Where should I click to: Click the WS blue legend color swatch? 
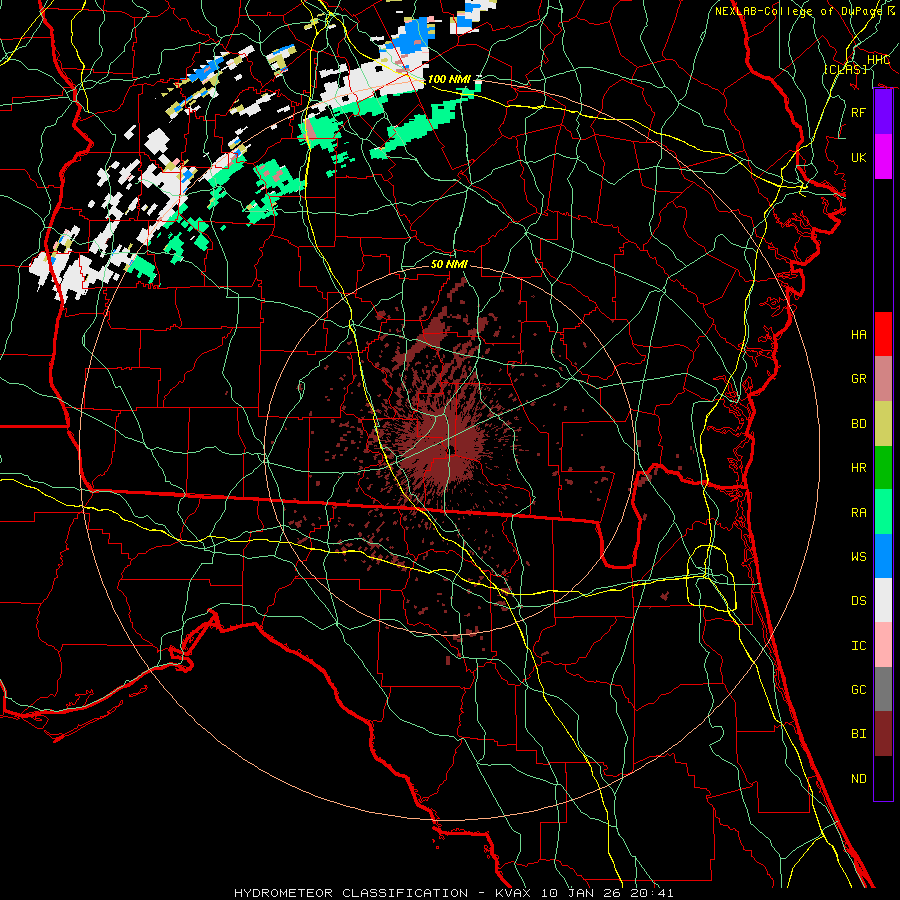point(883,556)
